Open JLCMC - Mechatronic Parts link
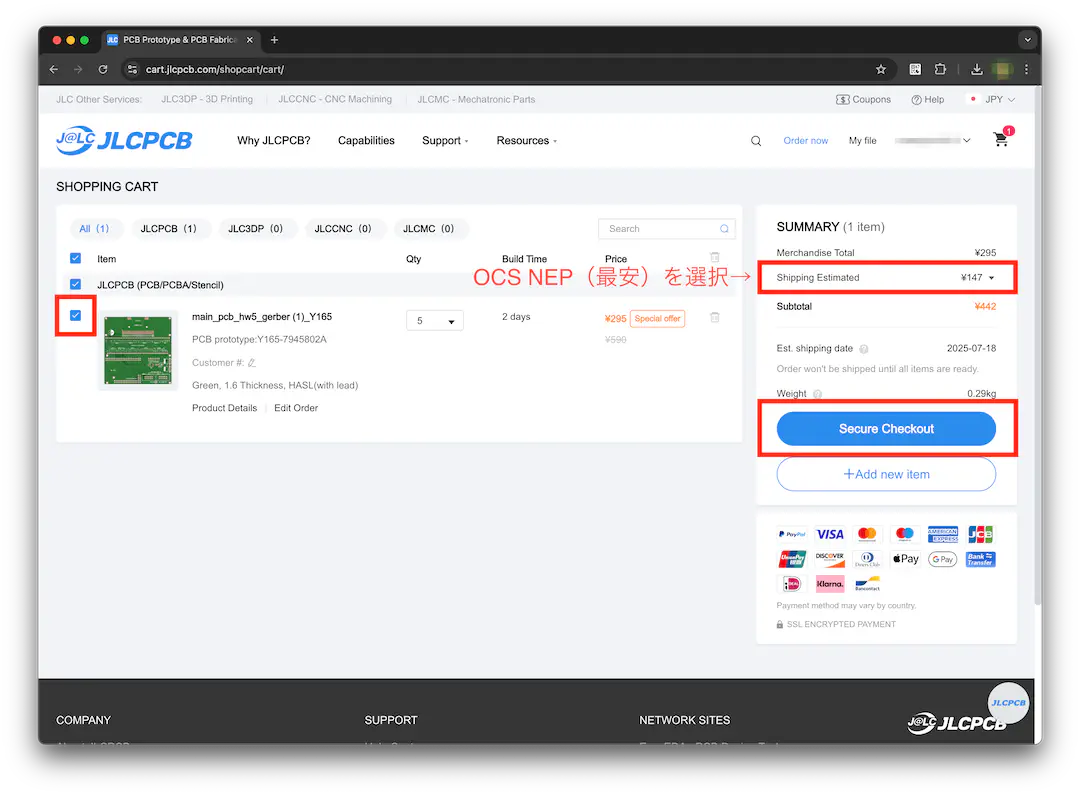The width and height of the screenshot is (1080, 795). [x=476, y=99]
